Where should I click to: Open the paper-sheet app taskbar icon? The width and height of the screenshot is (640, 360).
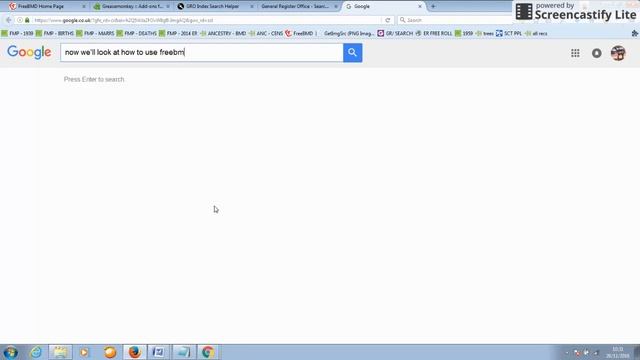183,352
